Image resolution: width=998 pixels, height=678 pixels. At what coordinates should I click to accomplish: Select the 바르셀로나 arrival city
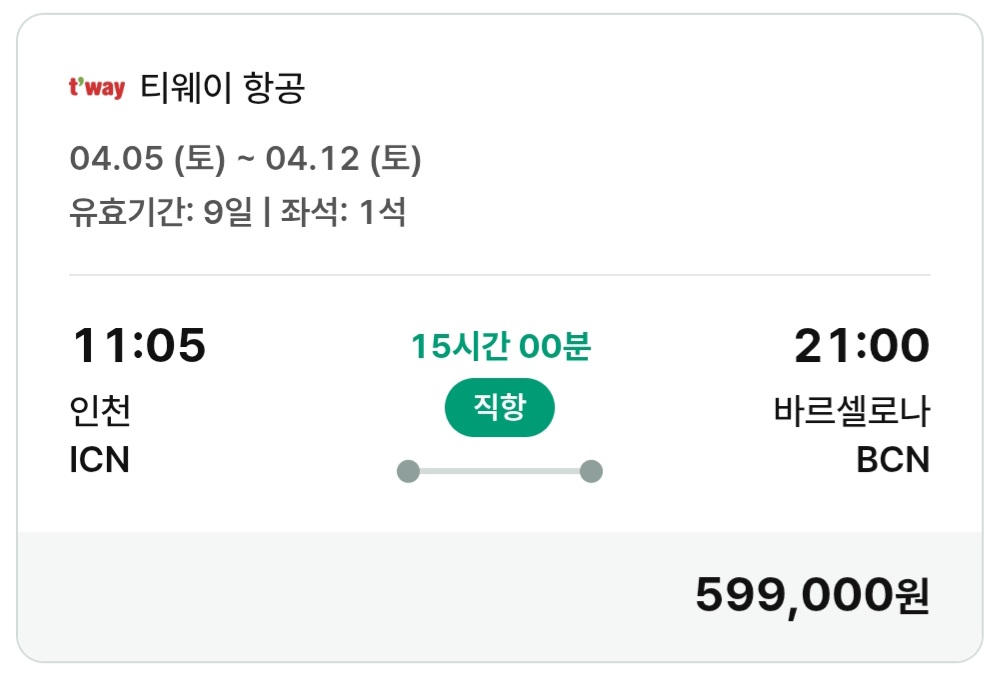(851, 410)
